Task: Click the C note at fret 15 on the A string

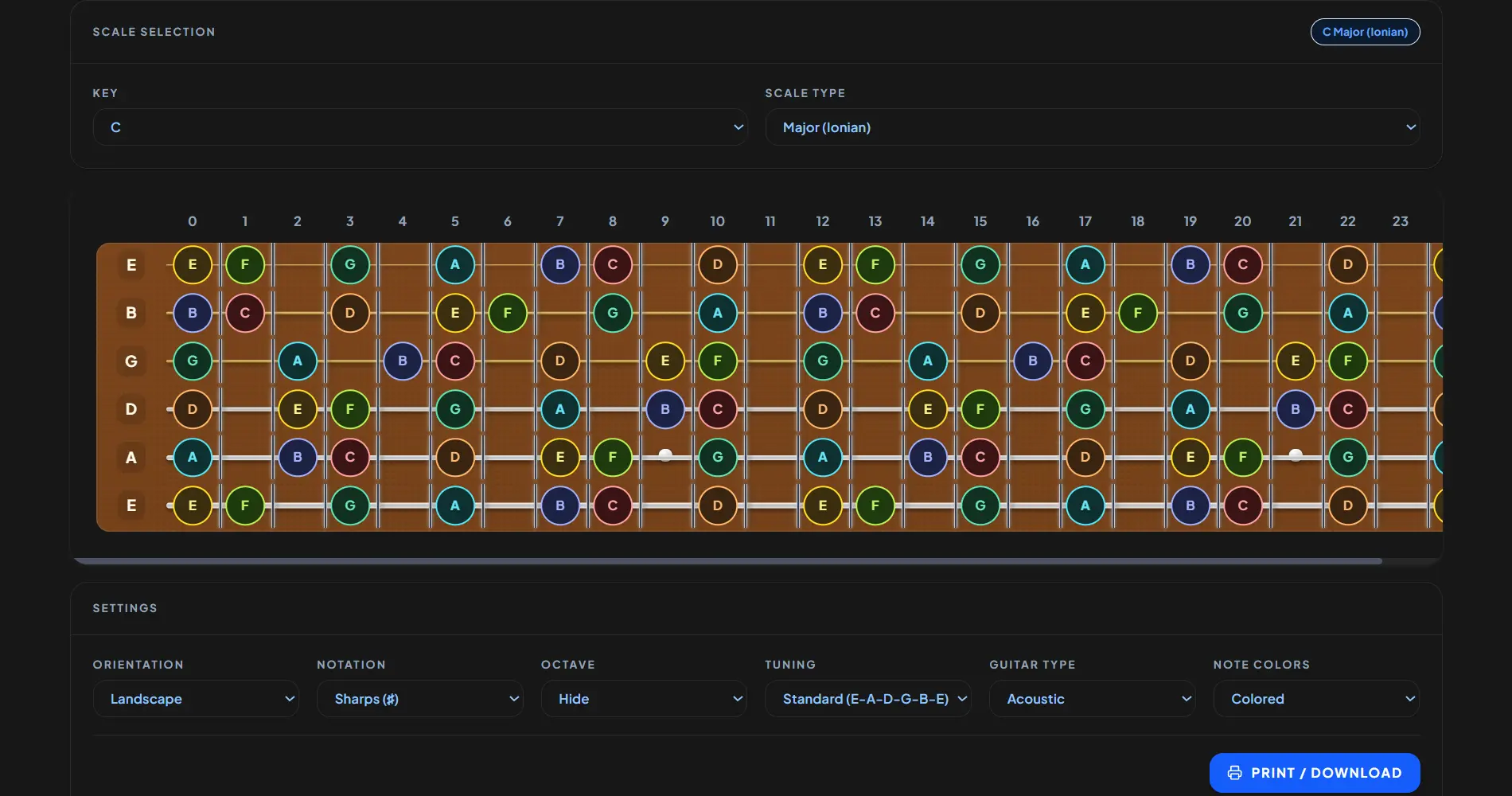Action: click(x=980, y=458)
